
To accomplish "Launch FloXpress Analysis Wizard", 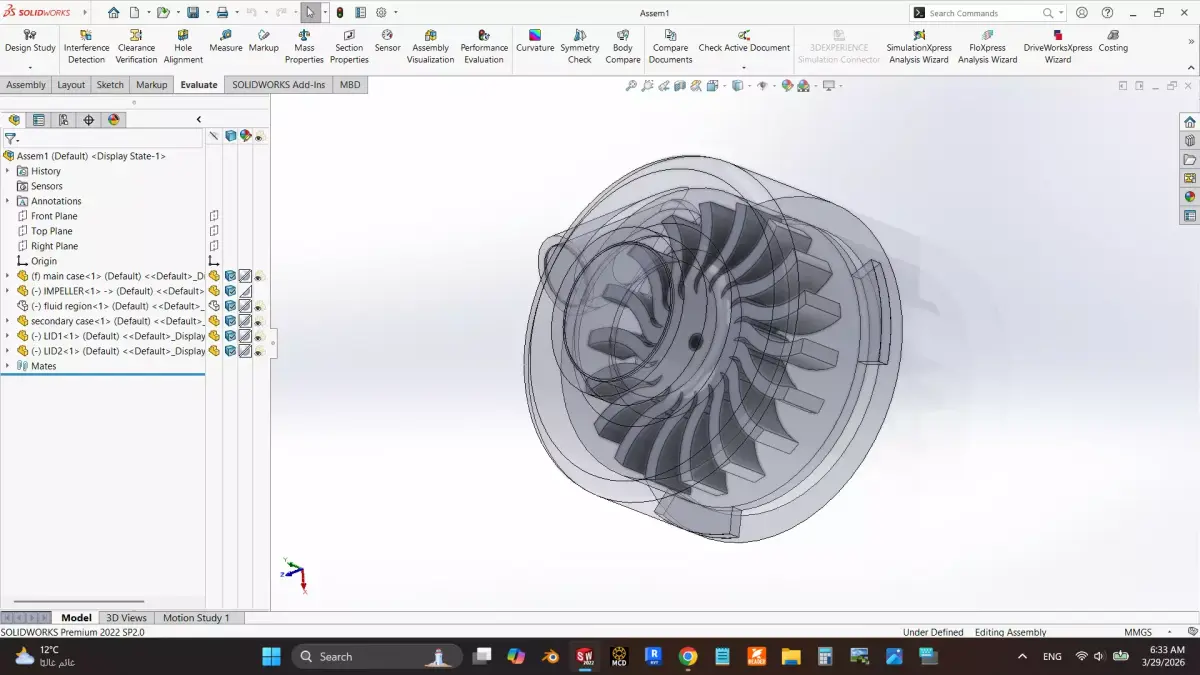I will (987, 46).
